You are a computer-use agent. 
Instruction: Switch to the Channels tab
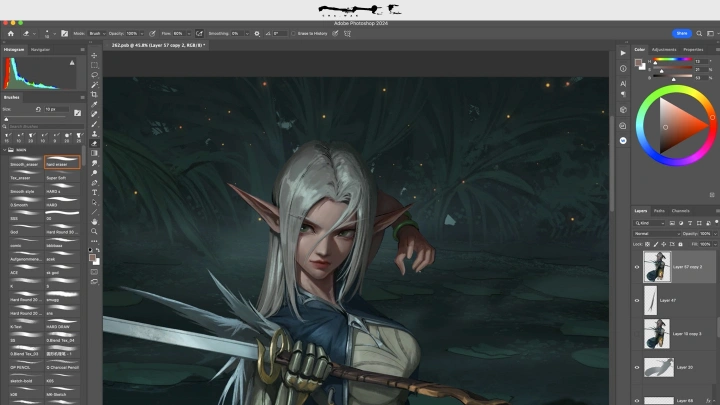tap(681, 211)
